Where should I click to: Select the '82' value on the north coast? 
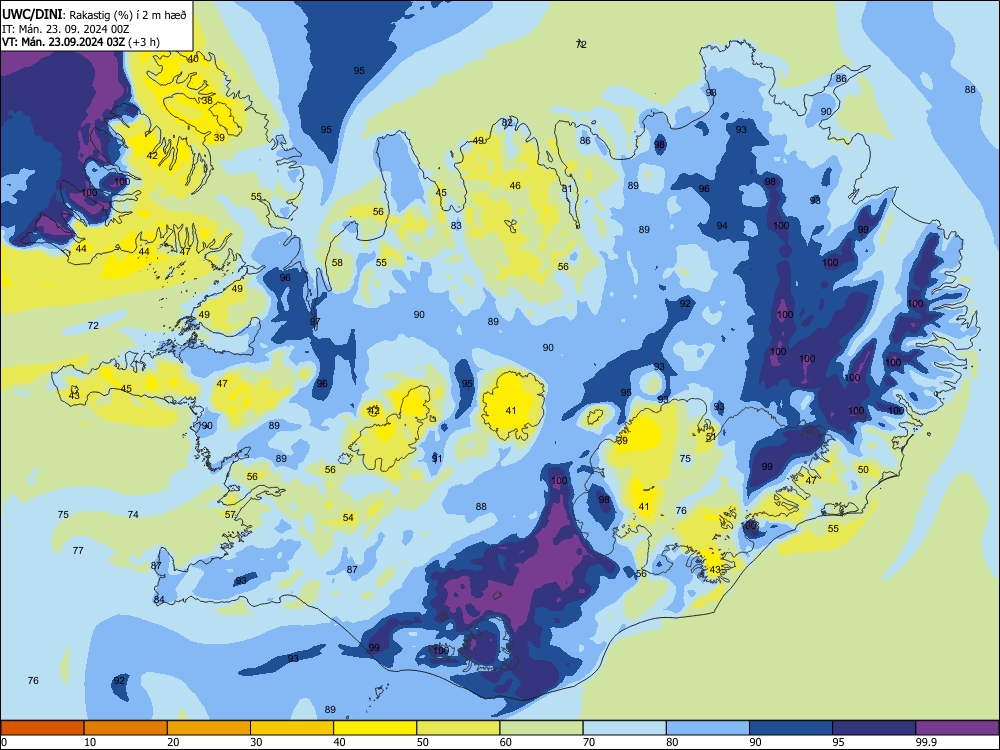point(507,123)
